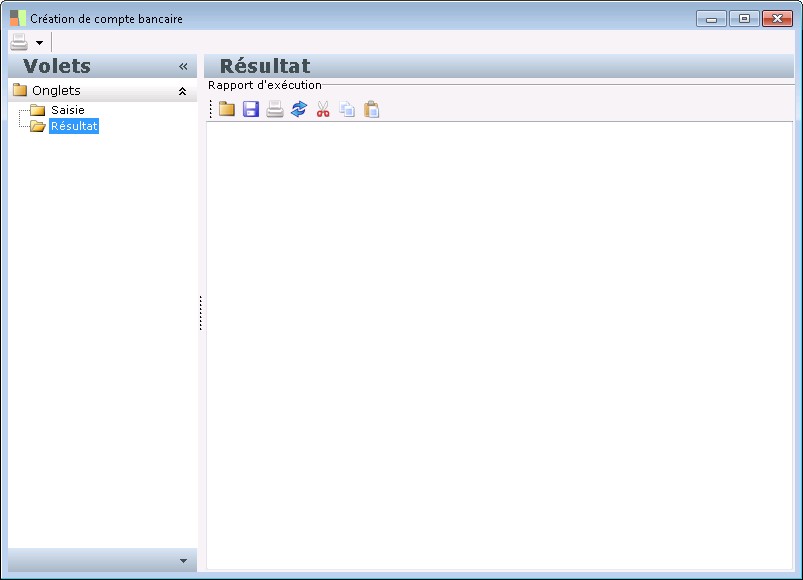Open a report with the folder toolbar icon
Image resolution: width=803 pixels, height=580 pixels.
click(x=226, y=109)
